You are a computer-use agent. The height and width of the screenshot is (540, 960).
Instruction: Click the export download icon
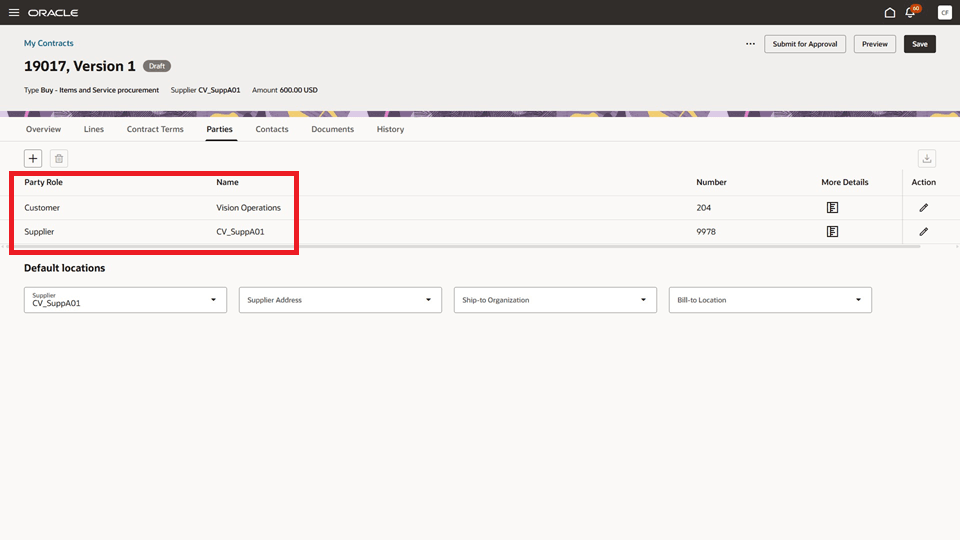[927, 159]
